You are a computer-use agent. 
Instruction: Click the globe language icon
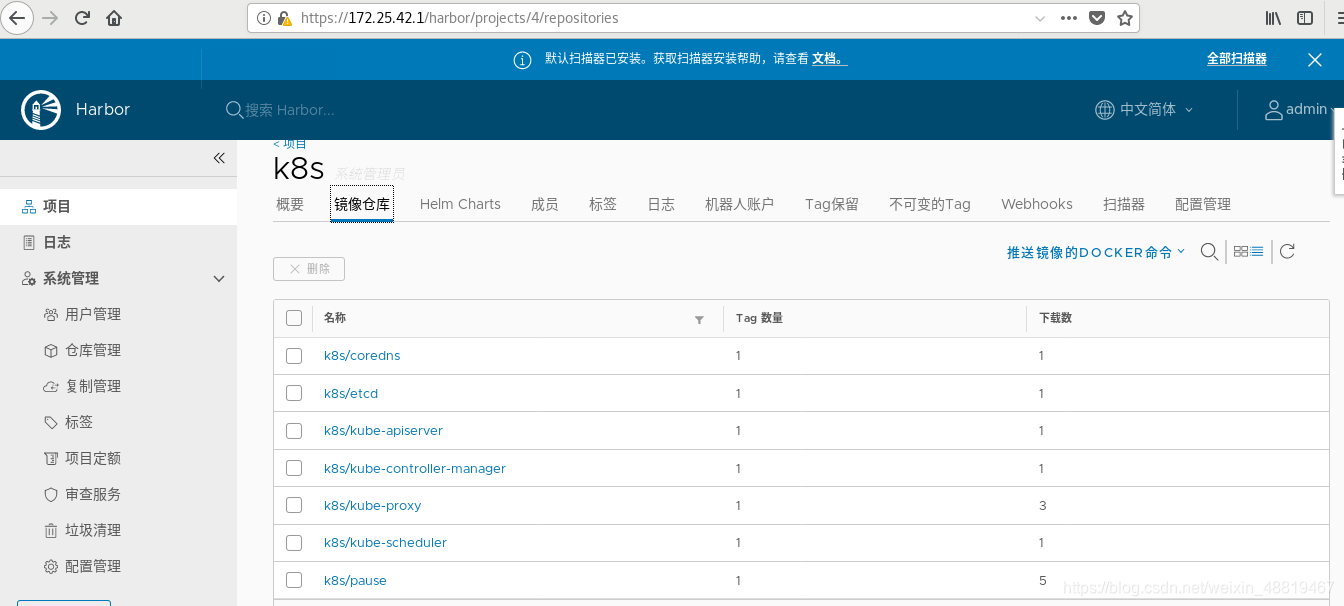[x=1105, y=110]
